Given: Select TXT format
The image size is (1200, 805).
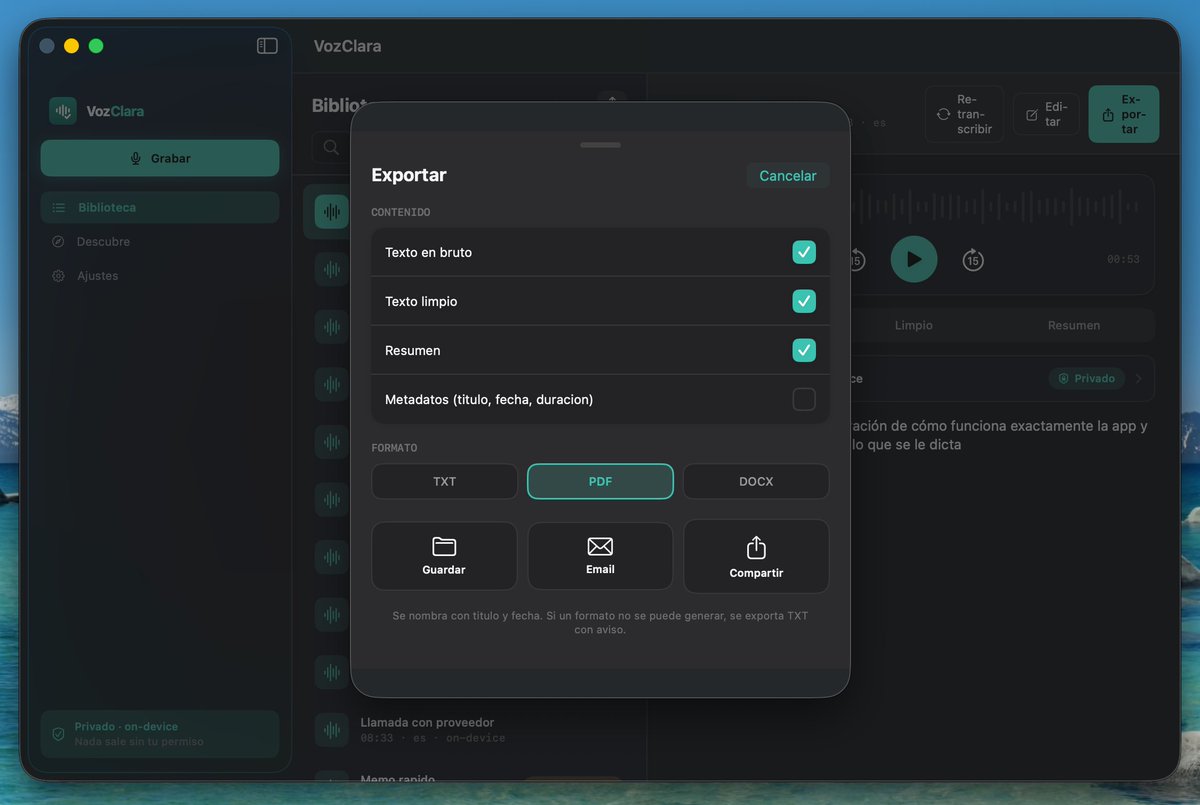Looking at the screenshot, I should point(445,481).
